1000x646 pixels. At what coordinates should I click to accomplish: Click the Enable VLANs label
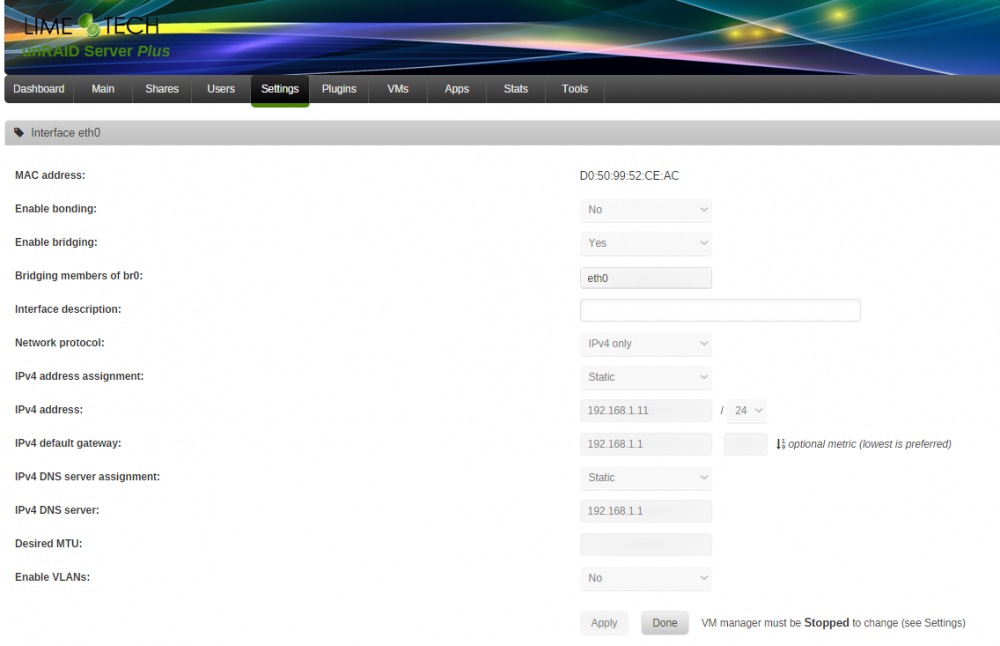pos(52,577)
